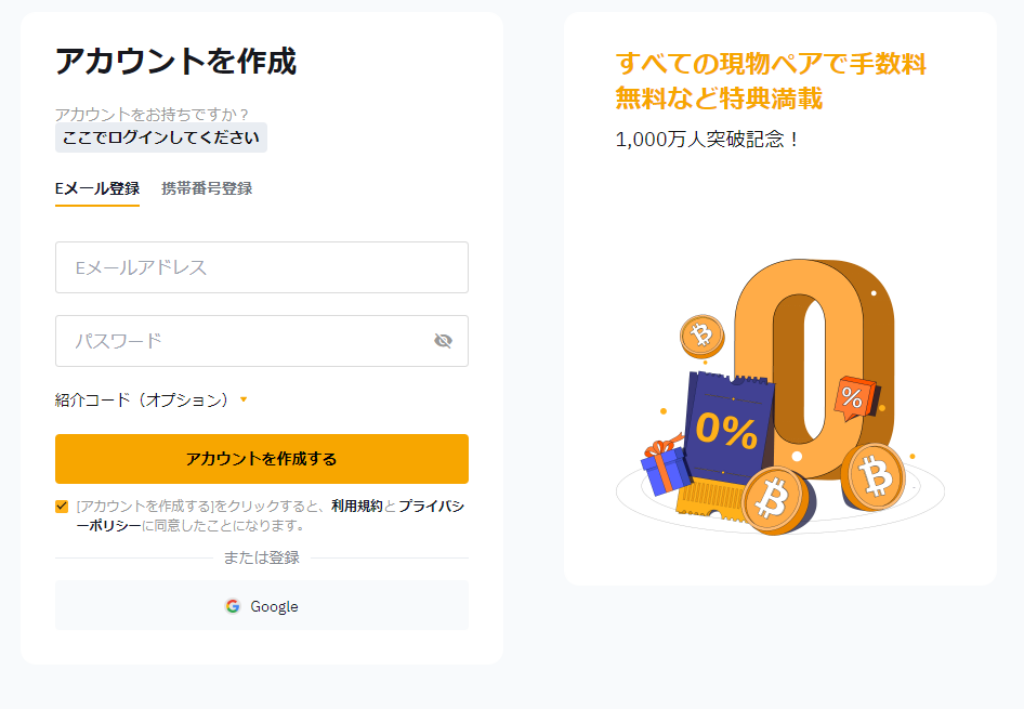Toggle password visibility eye icon

pyautogui.click(x=443, y=341)
